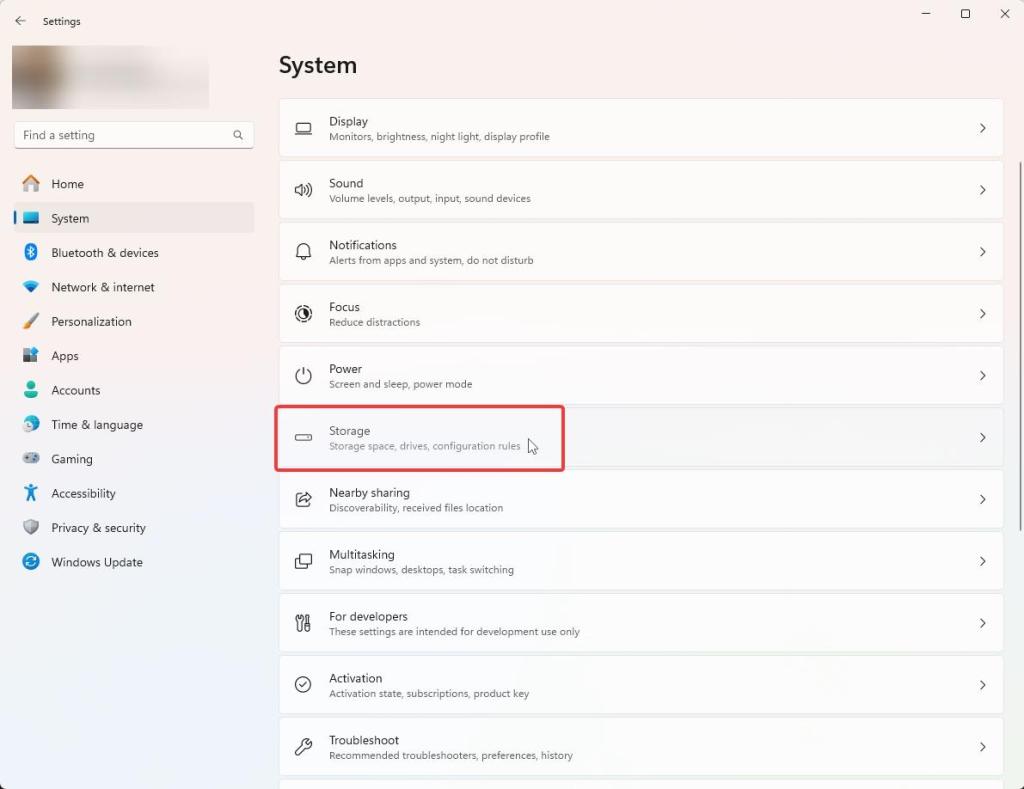Image resolution: width=1024 pixels, height=789 pixels.
Task: Open Nearby sharing via its chevron
Action: pos(982,500)
